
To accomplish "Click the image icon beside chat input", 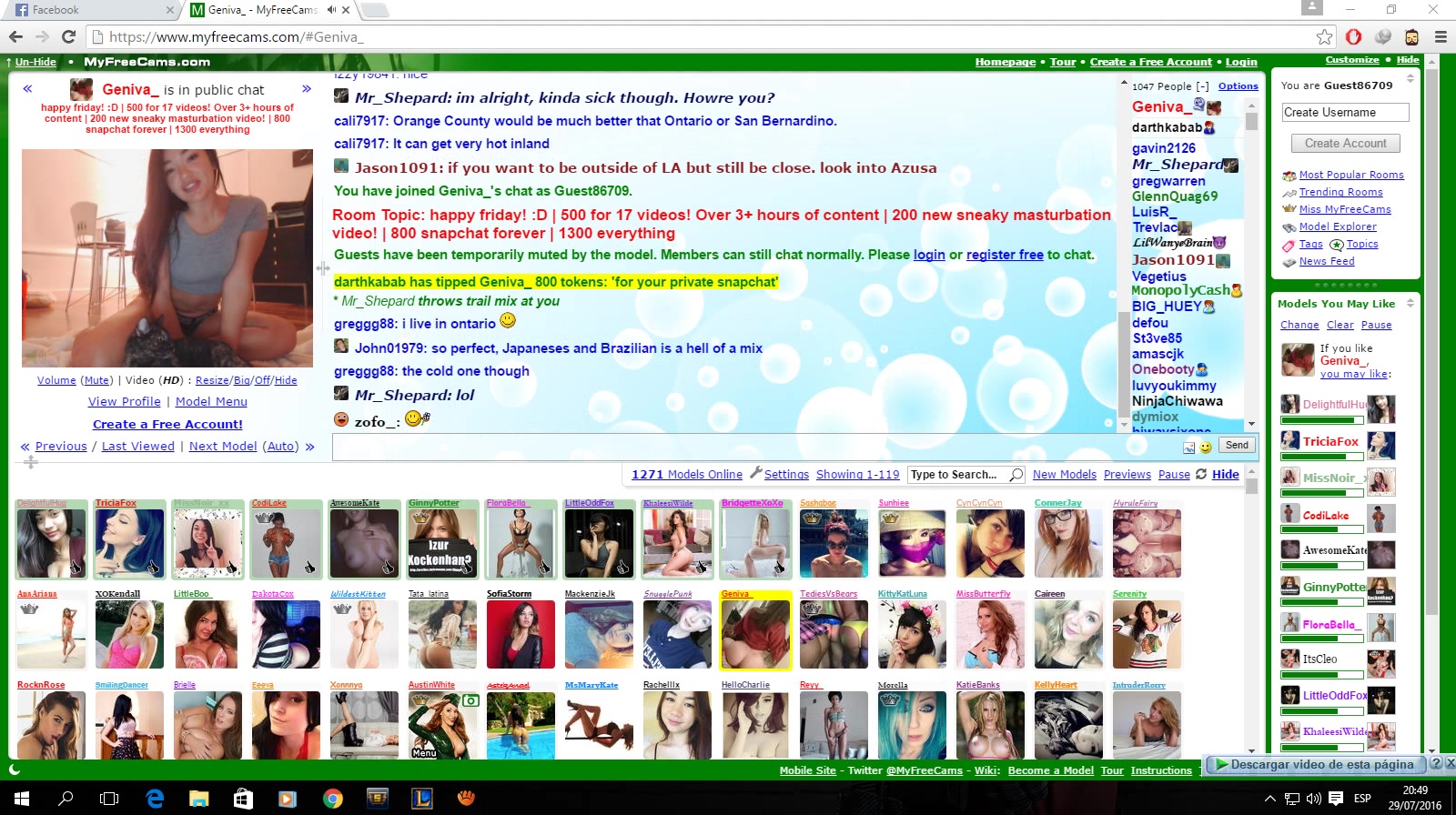I will coord(1188,447).
